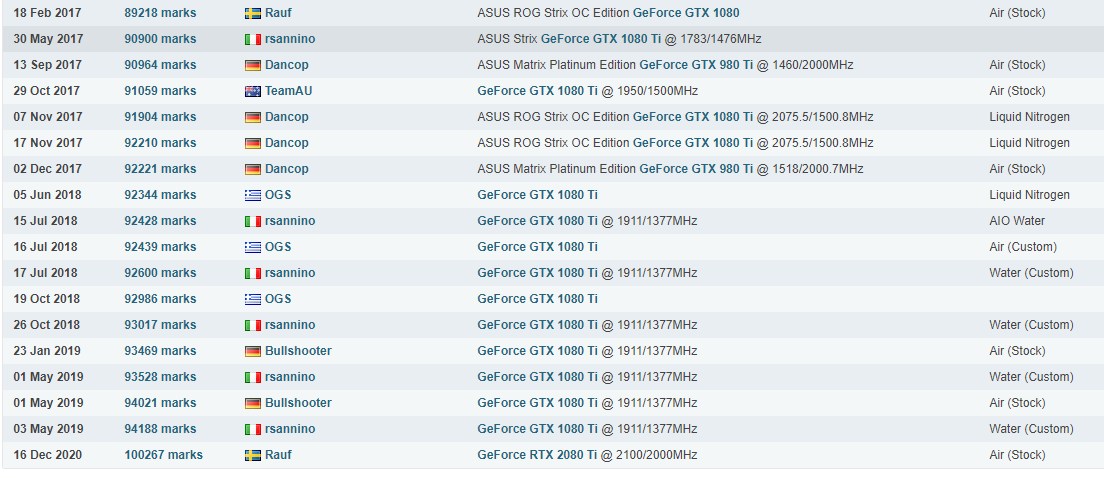Open the TeamAU user profile

coord(288,91)
